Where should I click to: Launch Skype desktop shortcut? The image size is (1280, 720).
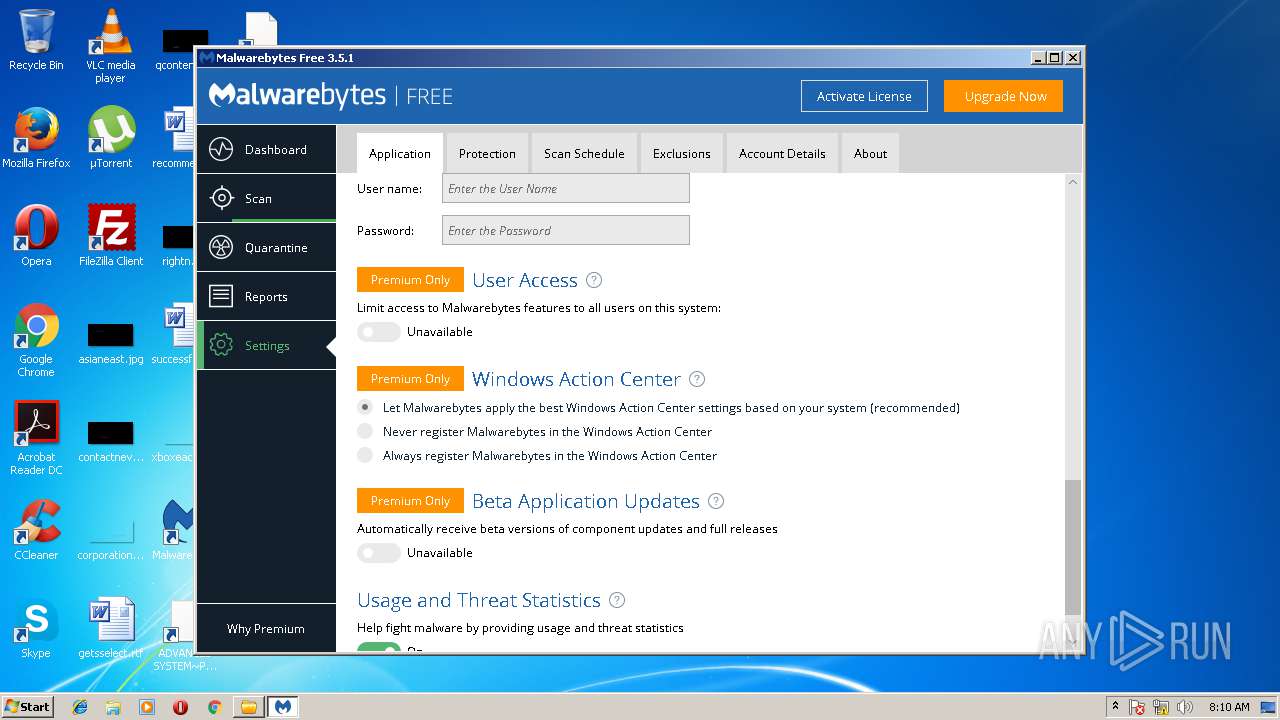(x=36, y=628)
